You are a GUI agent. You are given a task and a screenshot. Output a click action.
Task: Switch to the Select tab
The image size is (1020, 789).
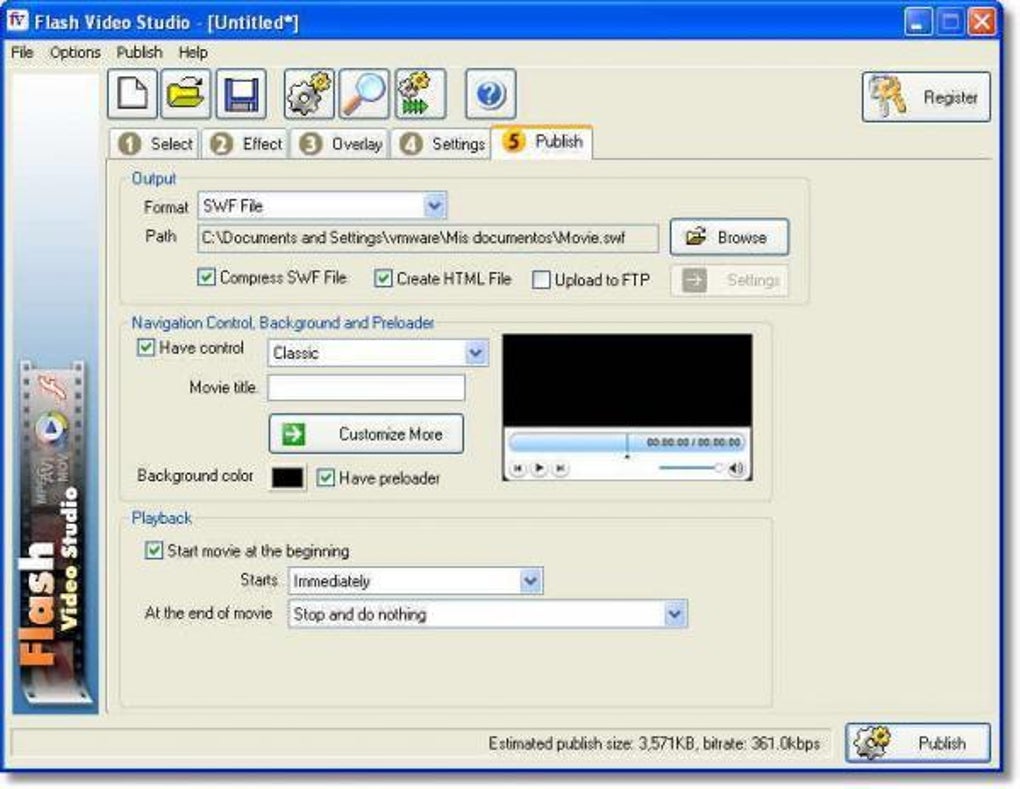click(155, 144)
